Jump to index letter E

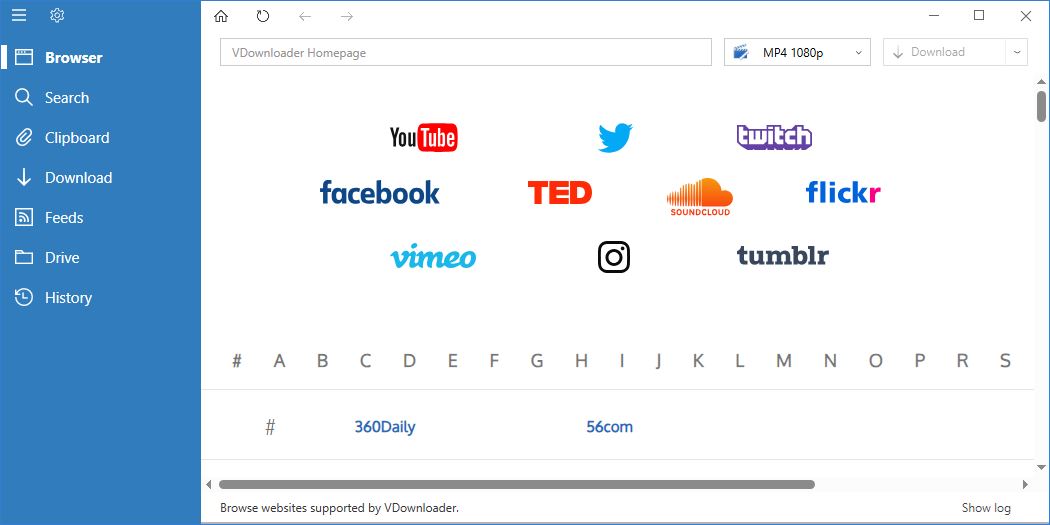(453, 361)
